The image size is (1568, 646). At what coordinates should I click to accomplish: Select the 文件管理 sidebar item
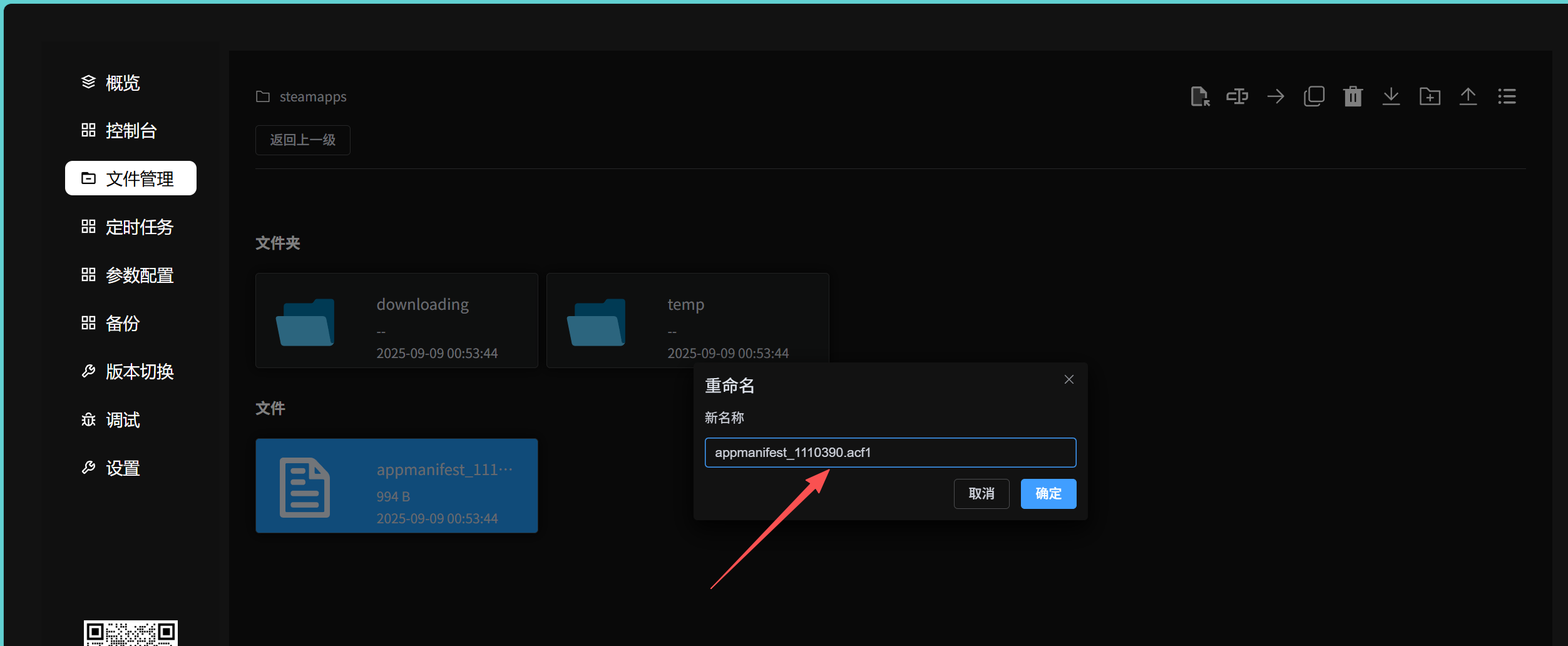[130, 178]
